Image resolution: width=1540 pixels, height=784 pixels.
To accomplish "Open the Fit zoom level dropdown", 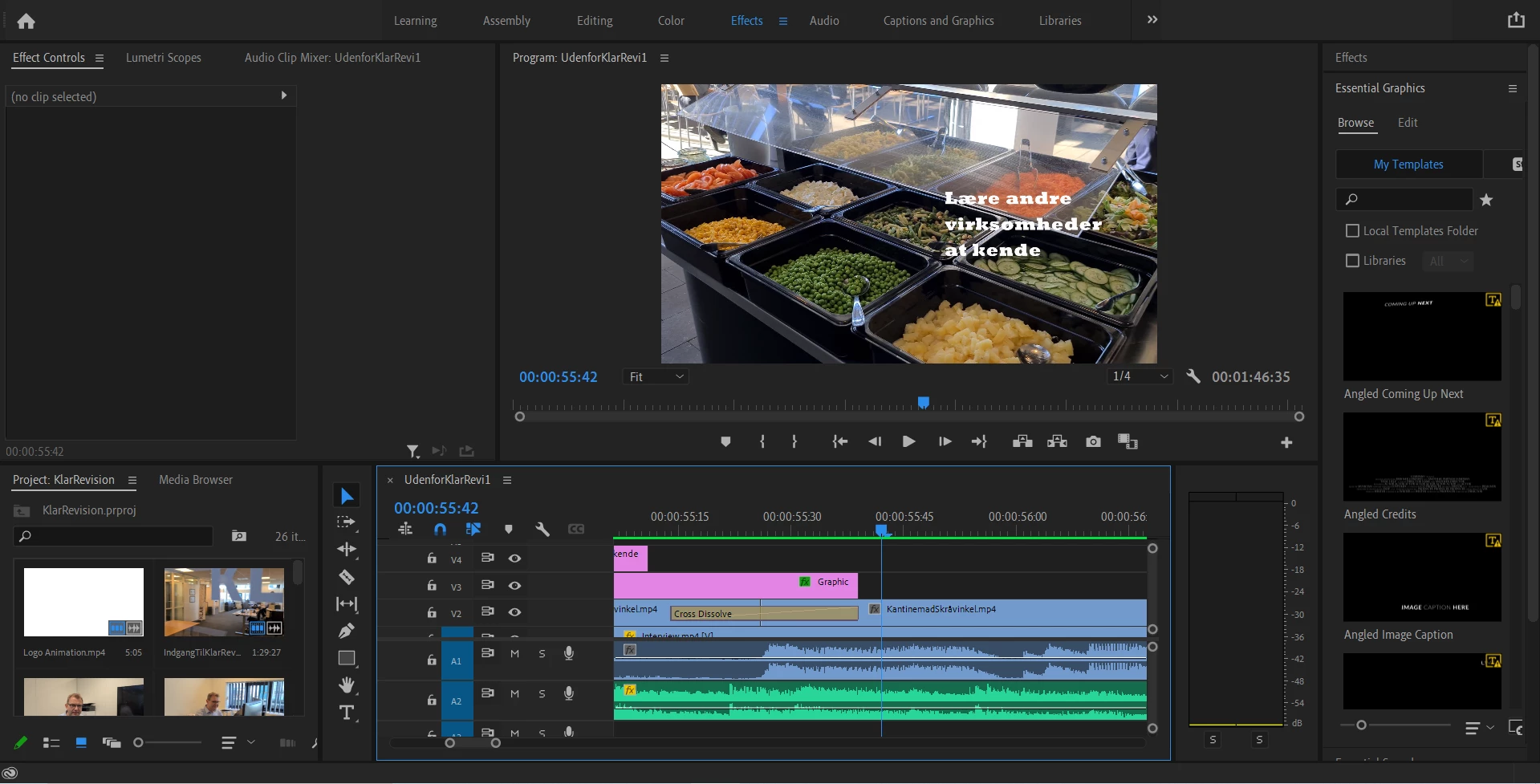I will [x=656, y=376].
